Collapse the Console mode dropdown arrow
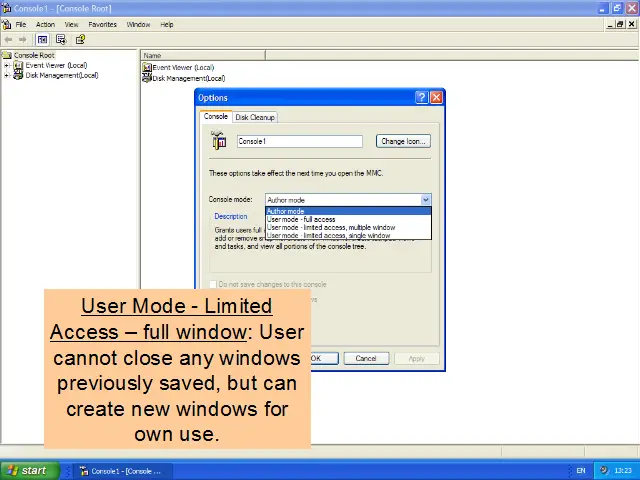The width and height of the screenshot is (640, 480). click(426, 200)
